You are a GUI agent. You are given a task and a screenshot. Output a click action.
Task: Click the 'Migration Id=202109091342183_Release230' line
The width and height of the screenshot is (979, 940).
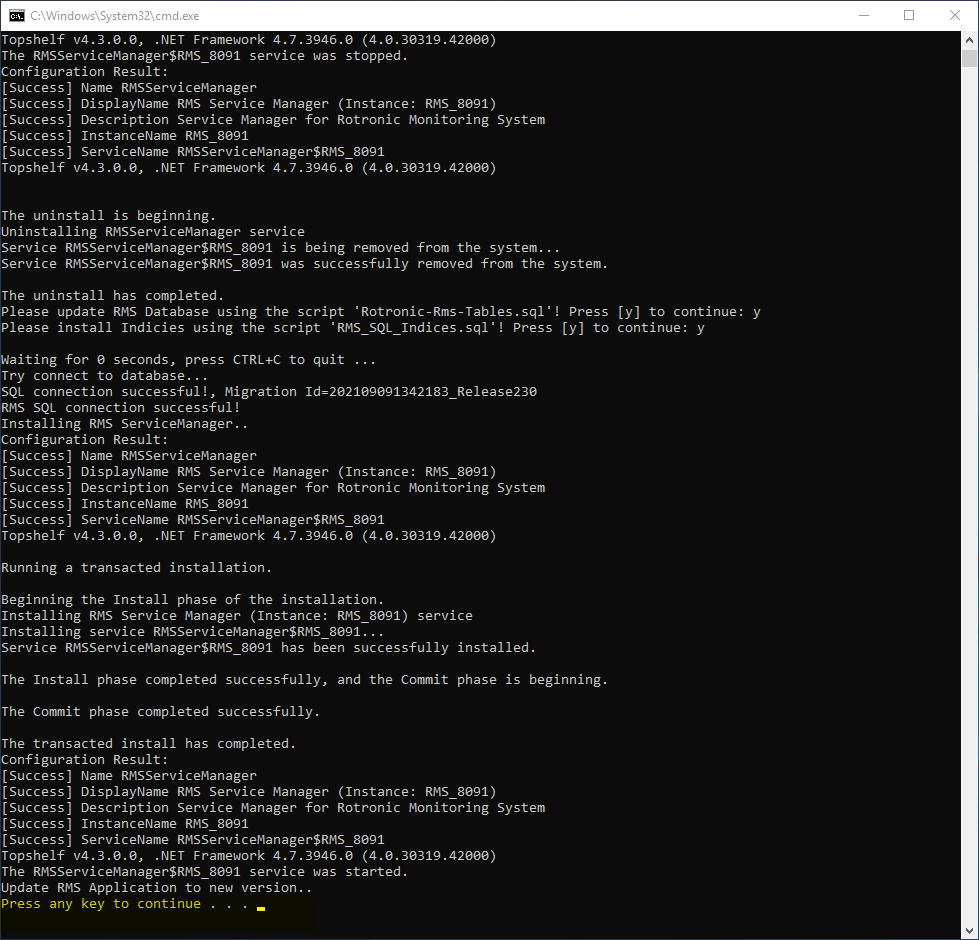click(269, 392)
